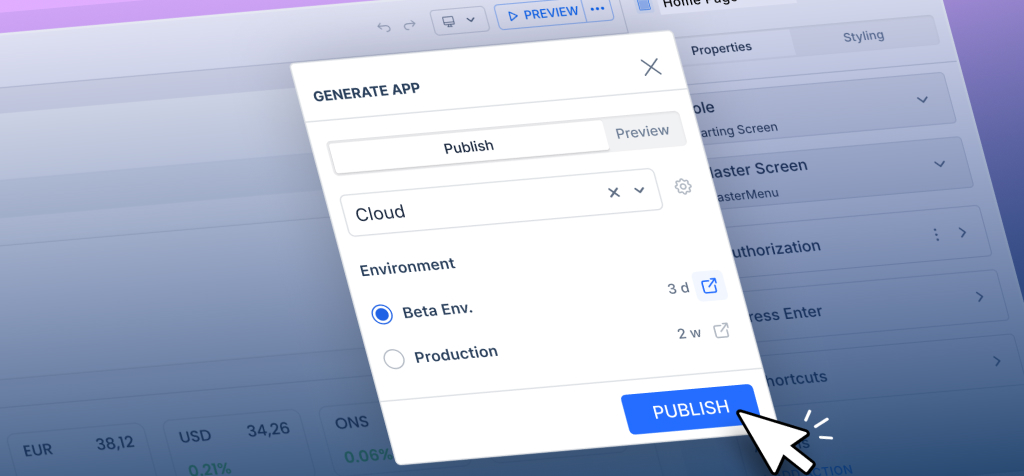Open publish settings gear icon
The image size is (1024, 476).
pos(683,187)
